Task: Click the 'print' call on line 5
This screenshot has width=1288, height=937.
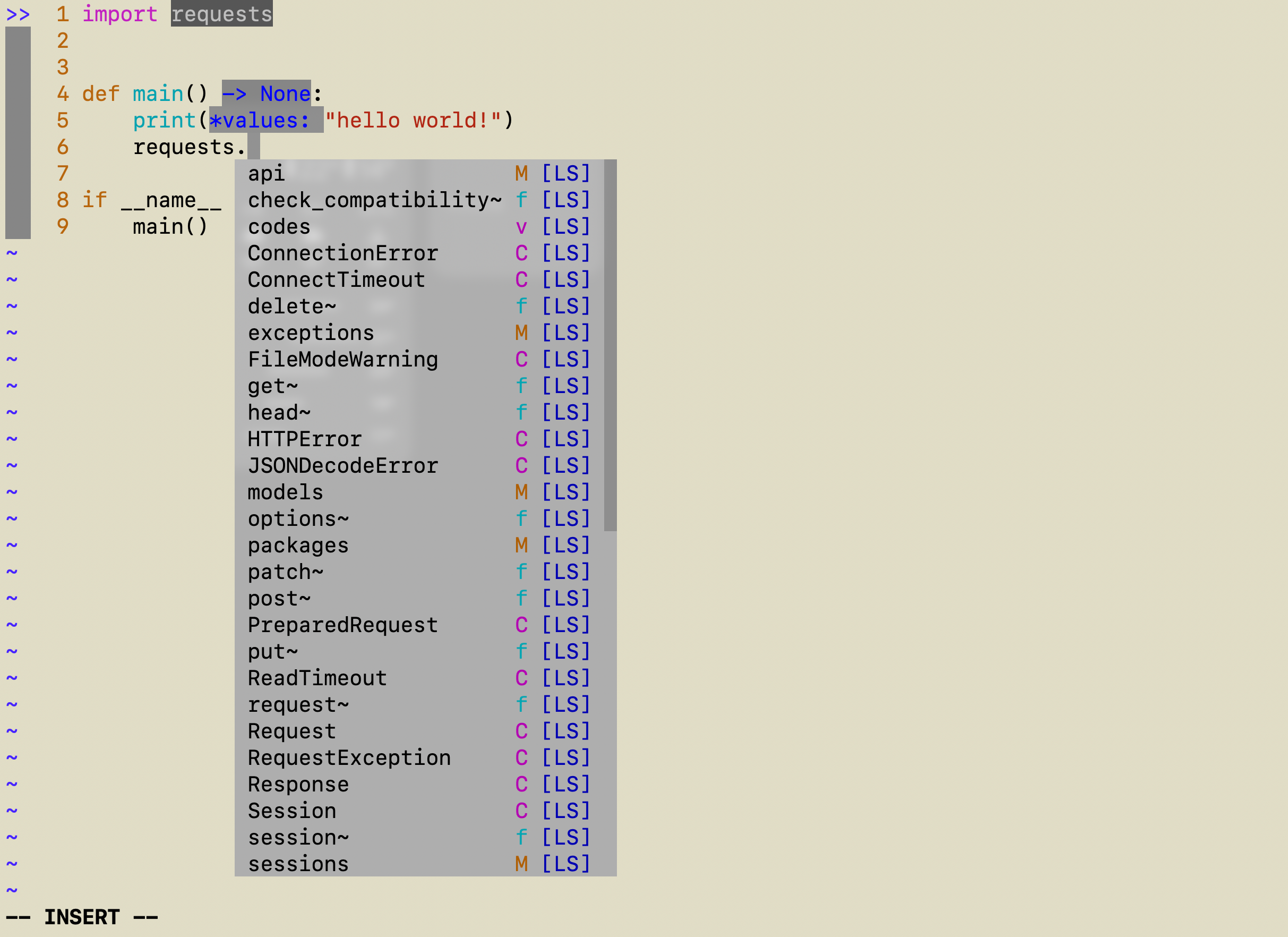Action: [x=165, y=121]
